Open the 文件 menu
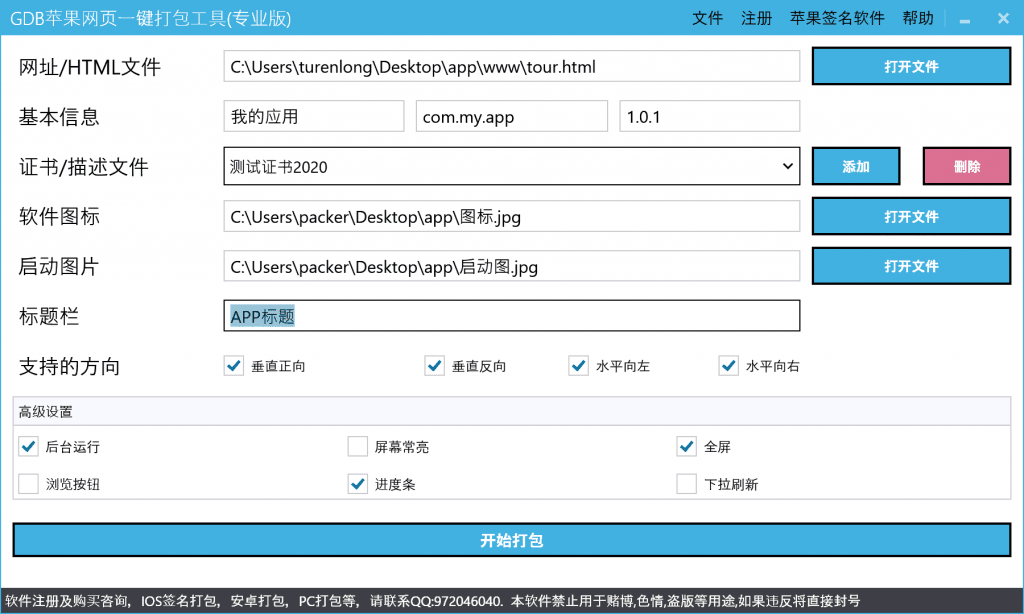This screenshot has height=614, width=1024. pos(707,18)
